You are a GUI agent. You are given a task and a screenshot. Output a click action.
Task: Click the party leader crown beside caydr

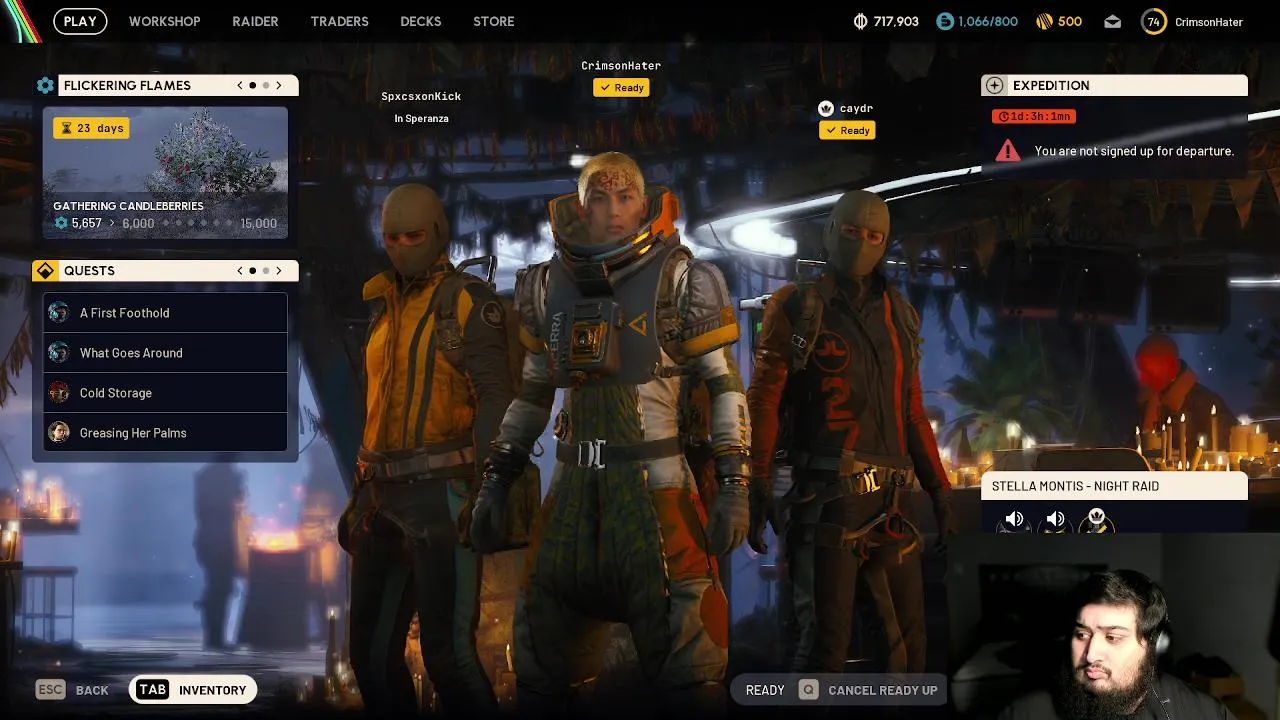tap(826, 108)
